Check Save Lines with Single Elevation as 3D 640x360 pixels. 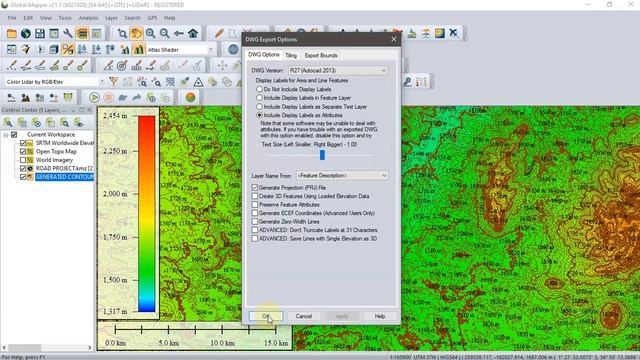[x=255, y=239]
